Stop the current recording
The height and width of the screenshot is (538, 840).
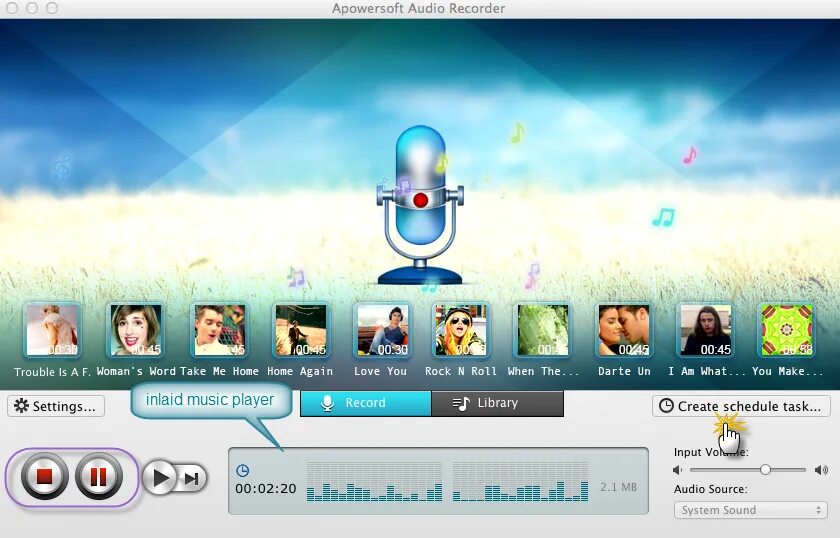tap(44, 476)
